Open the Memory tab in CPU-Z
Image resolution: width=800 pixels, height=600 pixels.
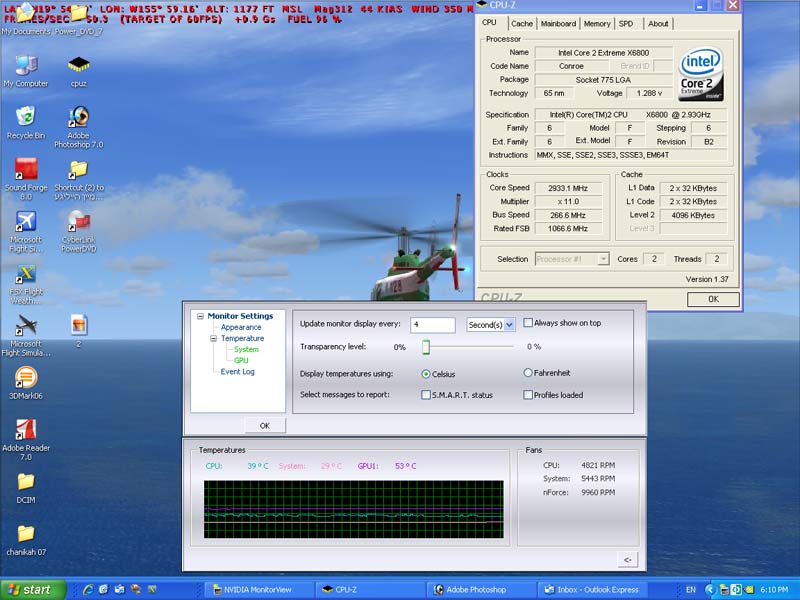(597, 23)
